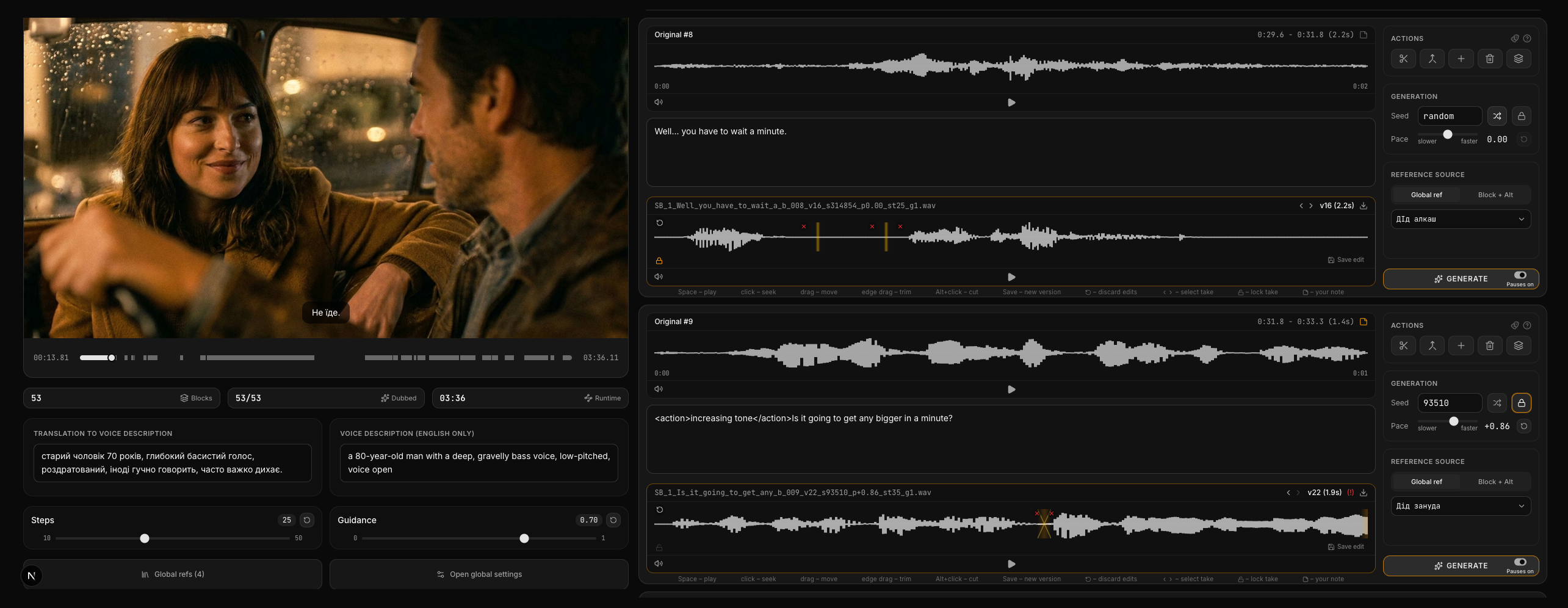Click the volume icon under Original #8 waveform
The height and width of the screenshot is (608, 1568).
pos(659,102)
